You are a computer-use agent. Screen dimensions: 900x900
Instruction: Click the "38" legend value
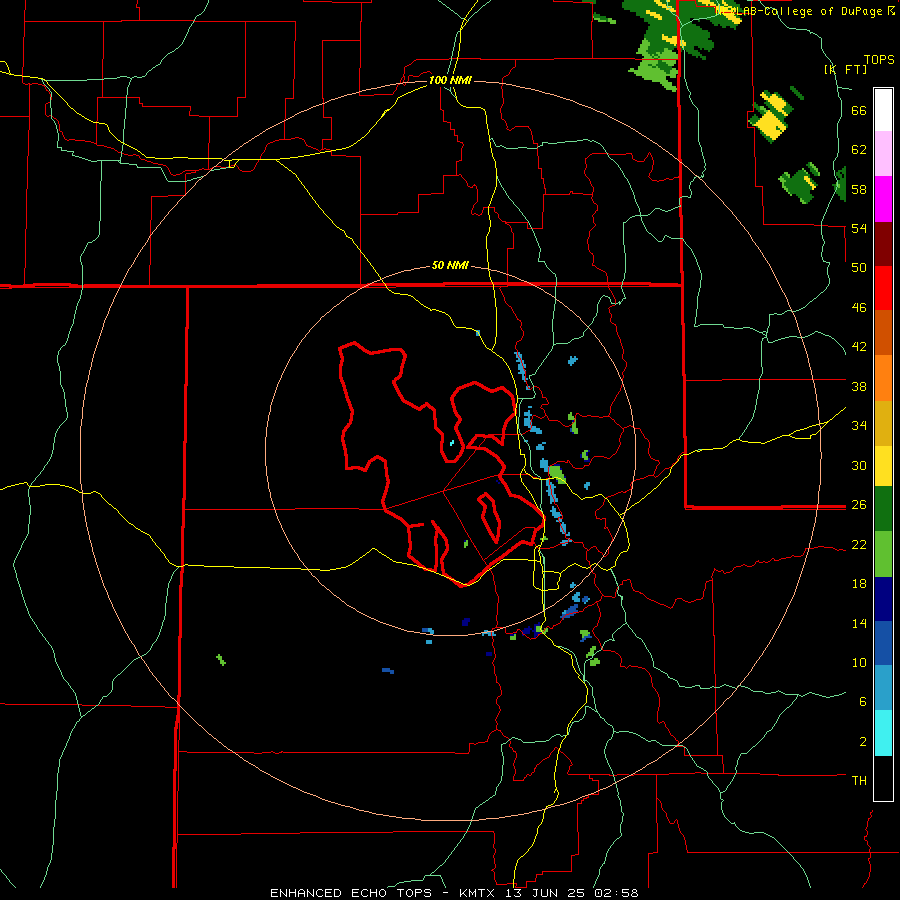[859, 386]
